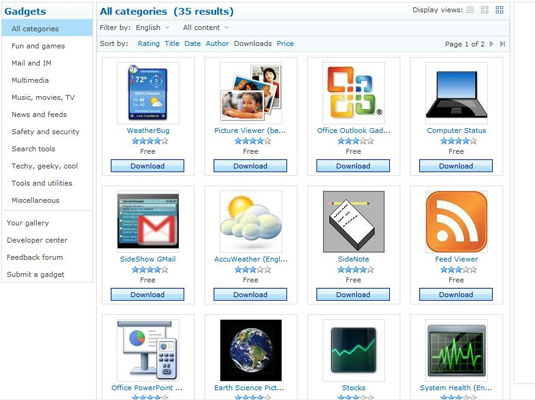
Task: Select Safety and security category
Action: tap(45, 132)
